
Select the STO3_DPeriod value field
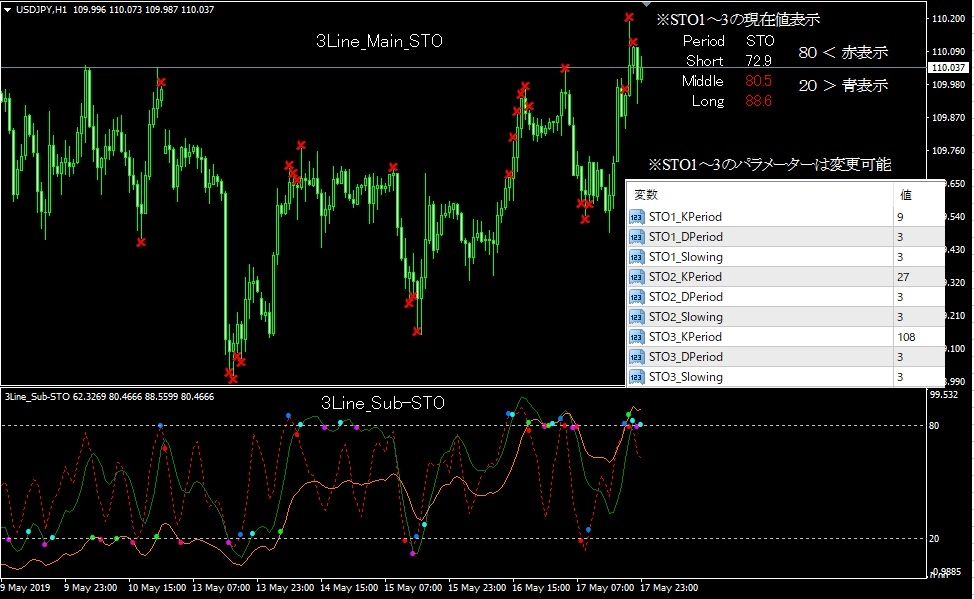click(x=918, y=357)
